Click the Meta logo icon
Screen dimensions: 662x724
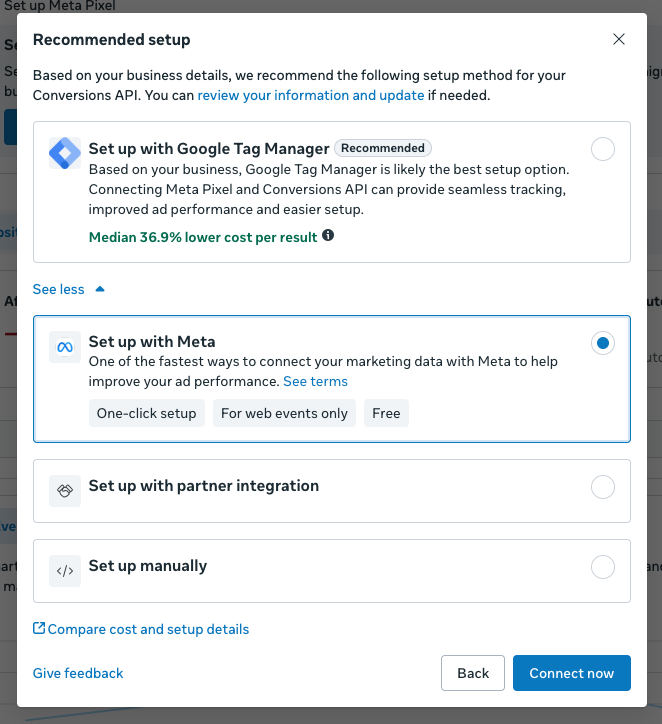65,347
